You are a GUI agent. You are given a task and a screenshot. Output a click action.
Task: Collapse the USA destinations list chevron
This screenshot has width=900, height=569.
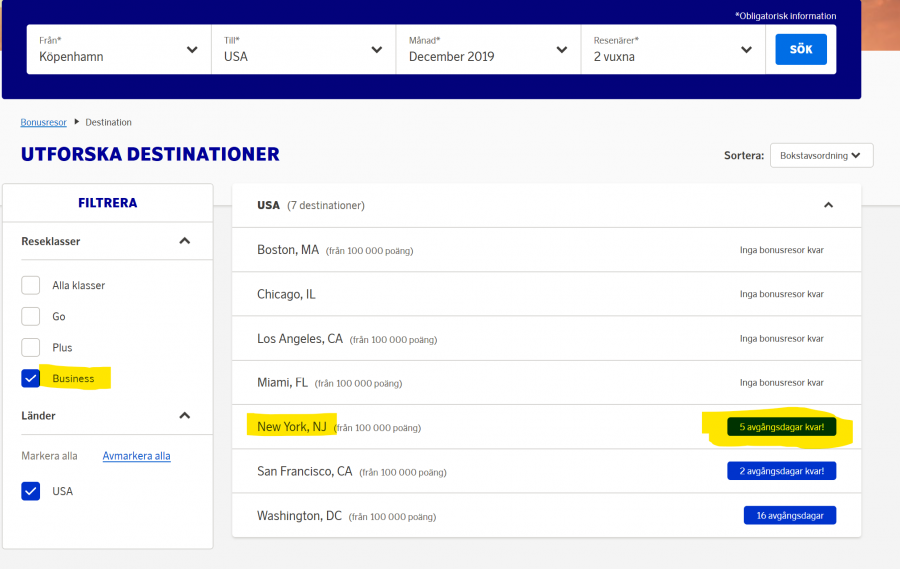pyautogui.click(x=828, y=205)
